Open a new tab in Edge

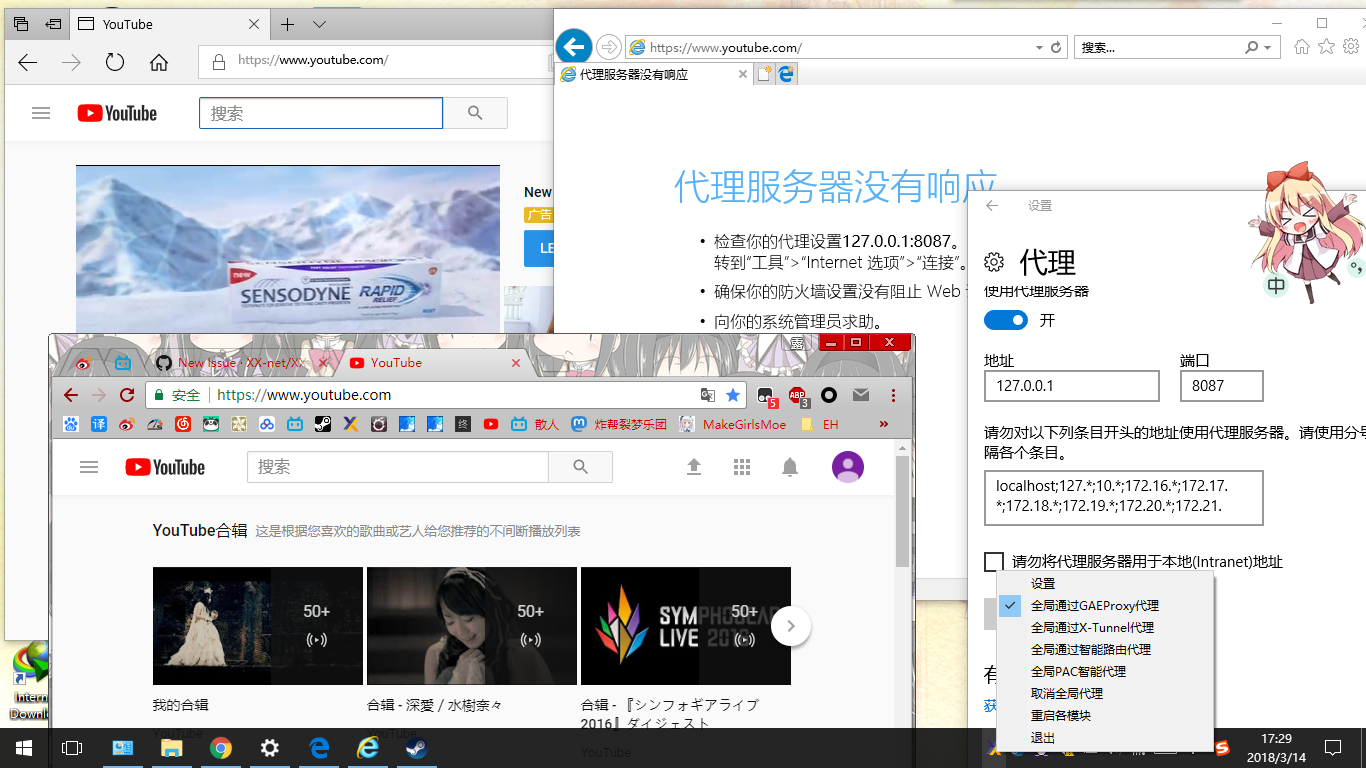pyautogui.click(x=287, y=24)
